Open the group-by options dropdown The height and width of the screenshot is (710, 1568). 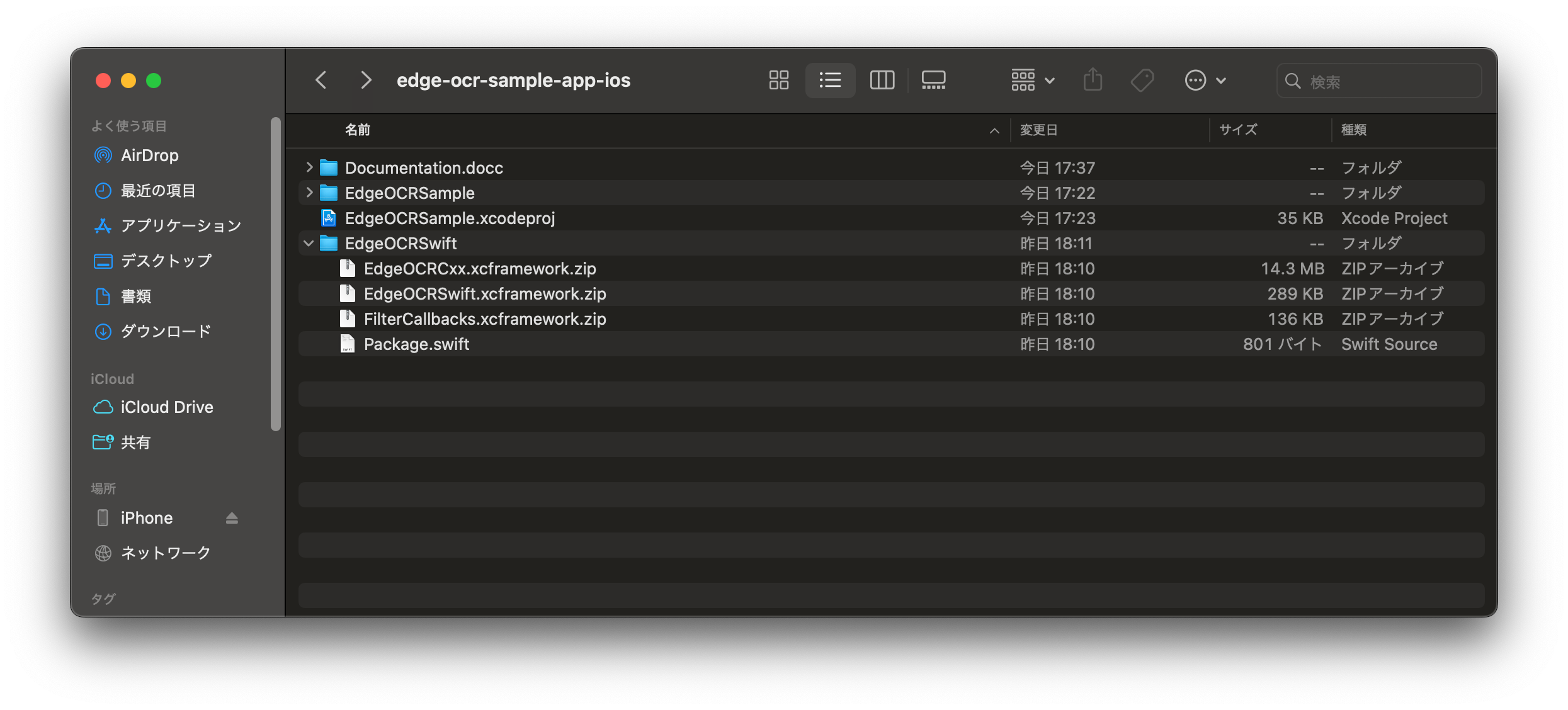point(1033,81)
